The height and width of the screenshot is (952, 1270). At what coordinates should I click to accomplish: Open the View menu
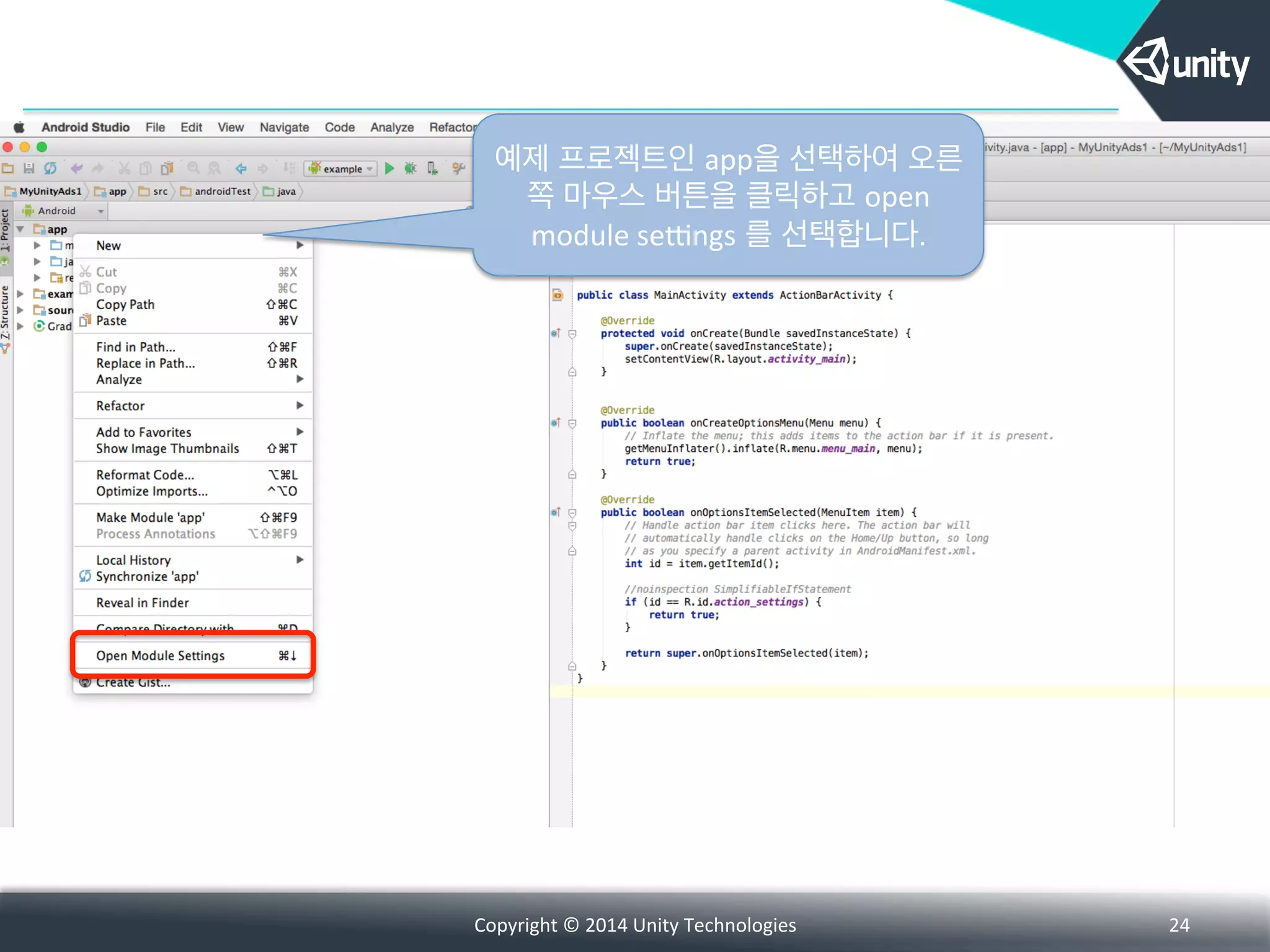(x=231, y=128)
